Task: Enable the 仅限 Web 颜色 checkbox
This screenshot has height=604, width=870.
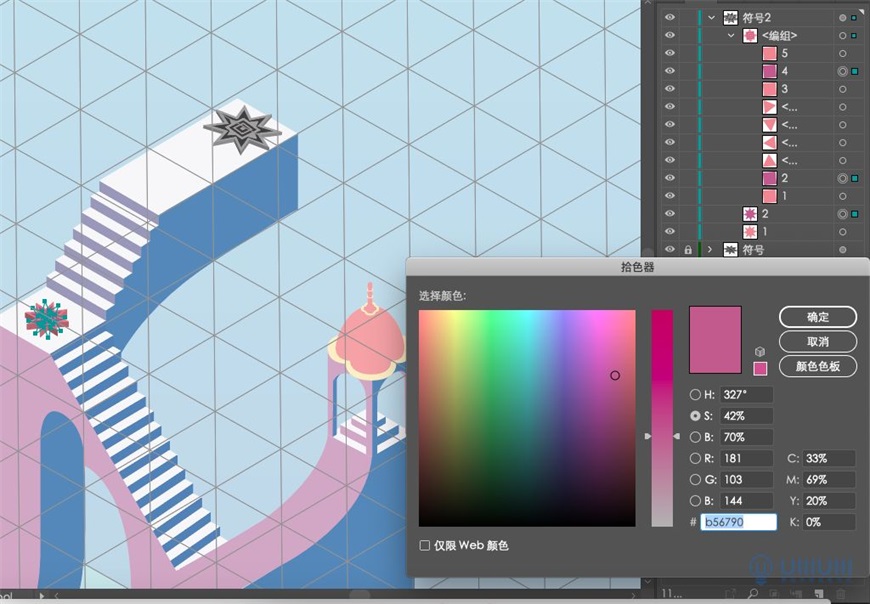Action: pos(425,545)
